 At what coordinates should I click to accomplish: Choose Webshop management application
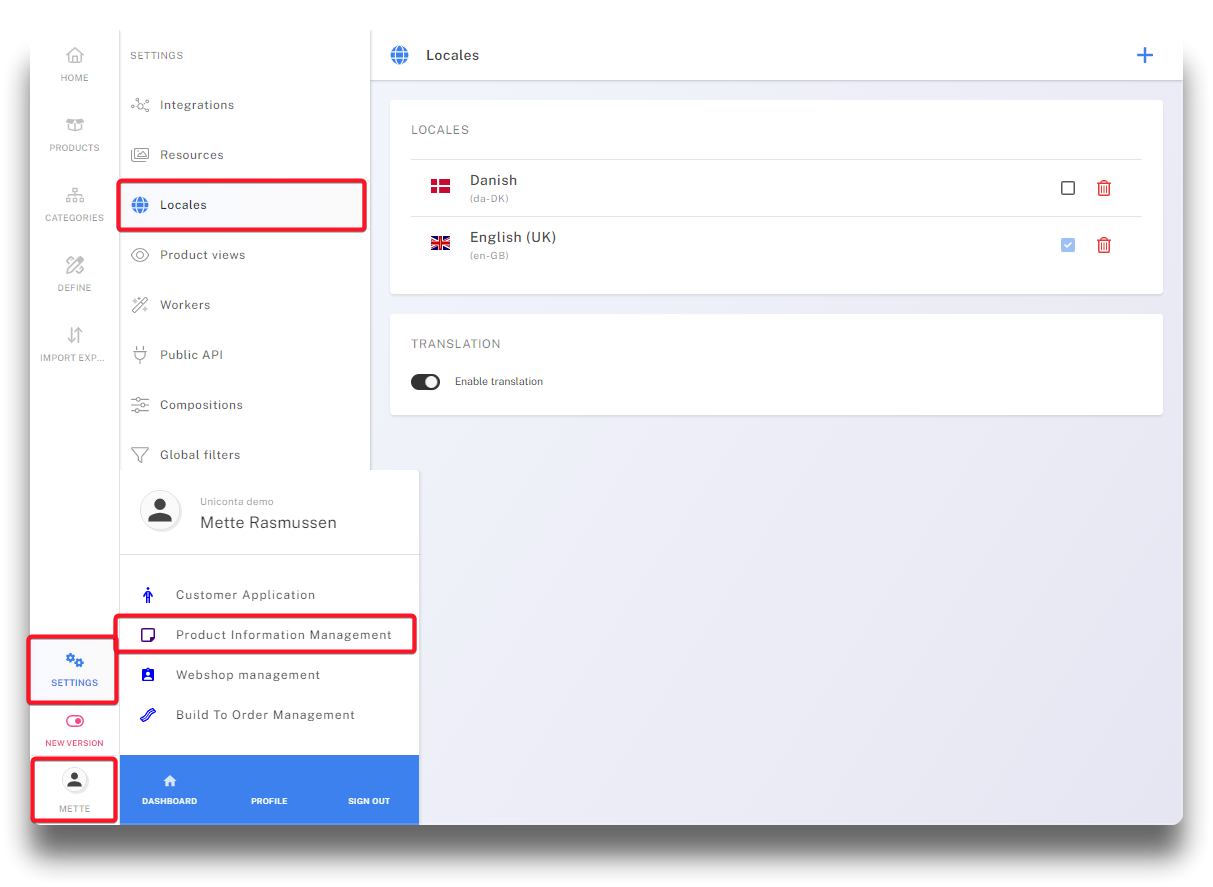(248, 675)
